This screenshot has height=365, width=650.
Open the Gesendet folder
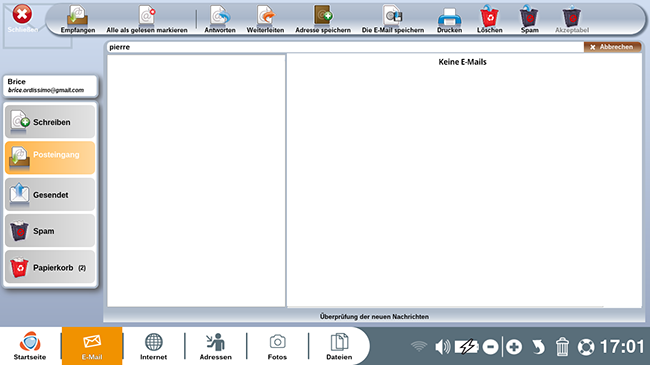(50, 195)
